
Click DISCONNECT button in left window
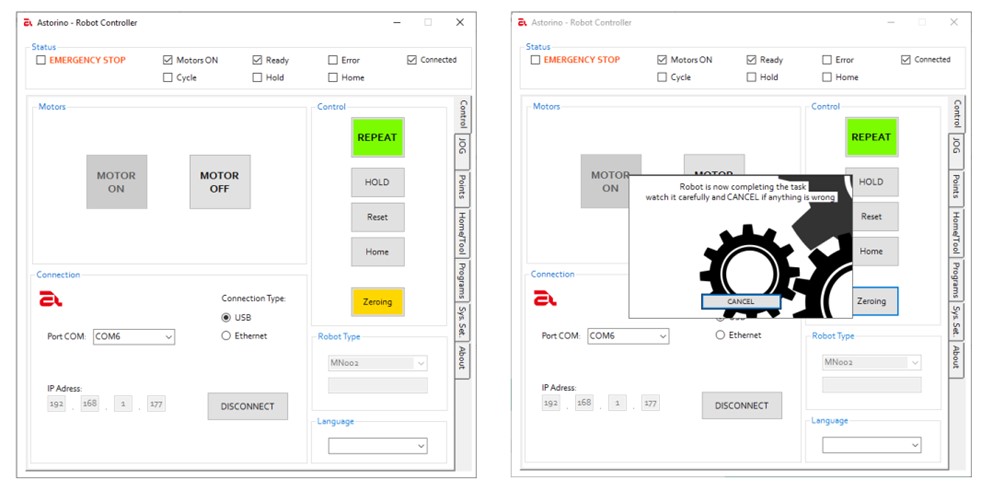248,407
